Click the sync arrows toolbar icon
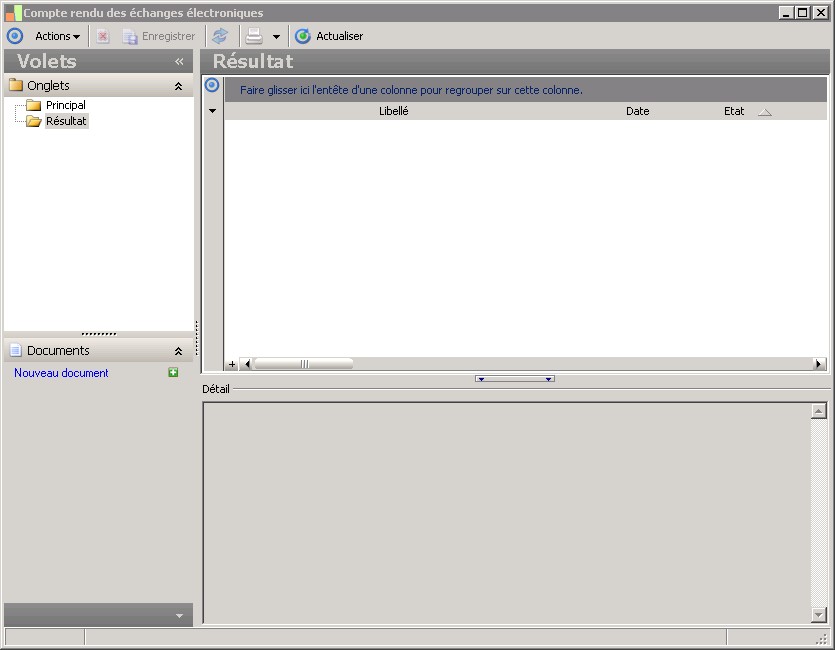 pyautogui.click(x=220, y=36)
